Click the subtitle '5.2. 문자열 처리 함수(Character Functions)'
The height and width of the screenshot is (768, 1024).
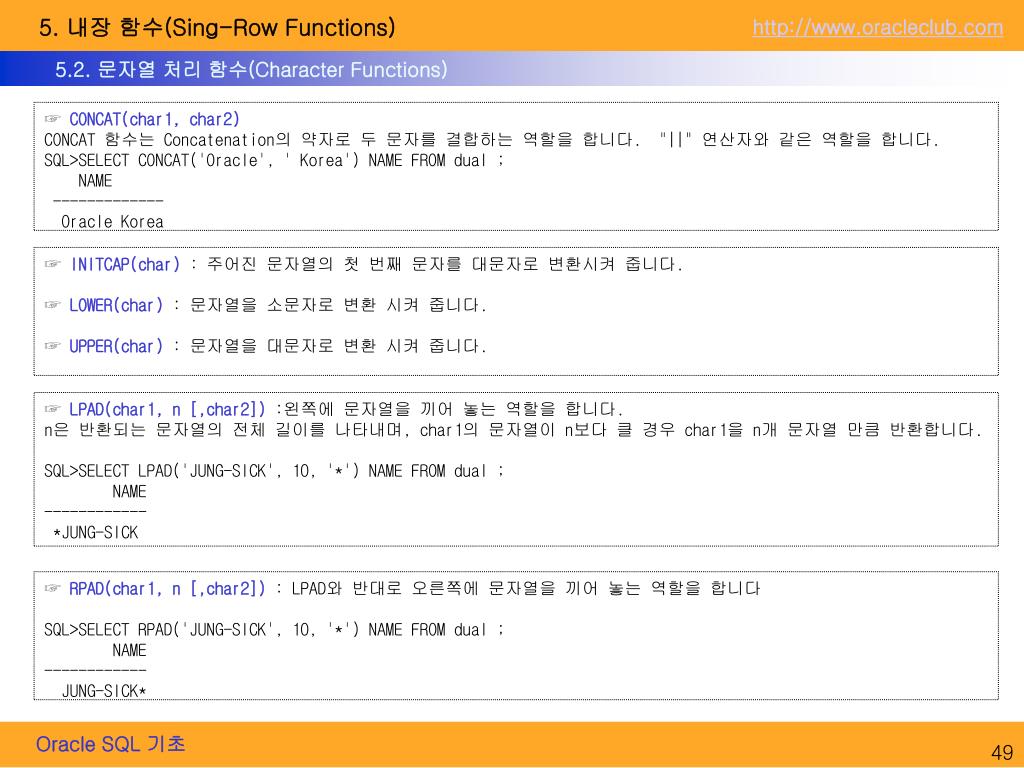click(x=251, y=69)
